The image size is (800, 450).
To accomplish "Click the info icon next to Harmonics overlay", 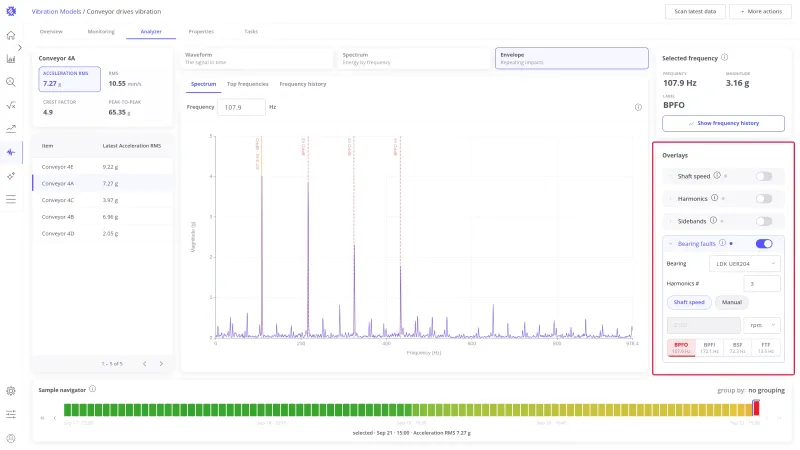I will [714, 198].
